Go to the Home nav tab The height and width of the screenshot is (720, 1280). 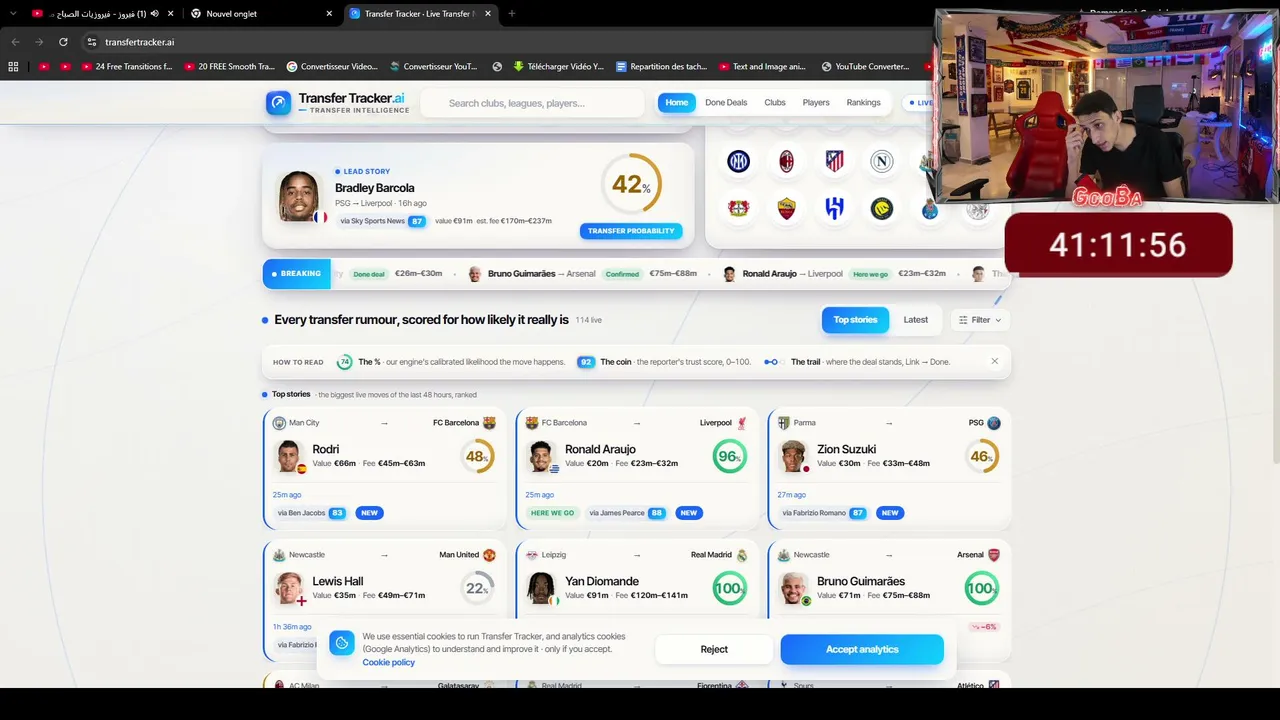coord(677,103)
